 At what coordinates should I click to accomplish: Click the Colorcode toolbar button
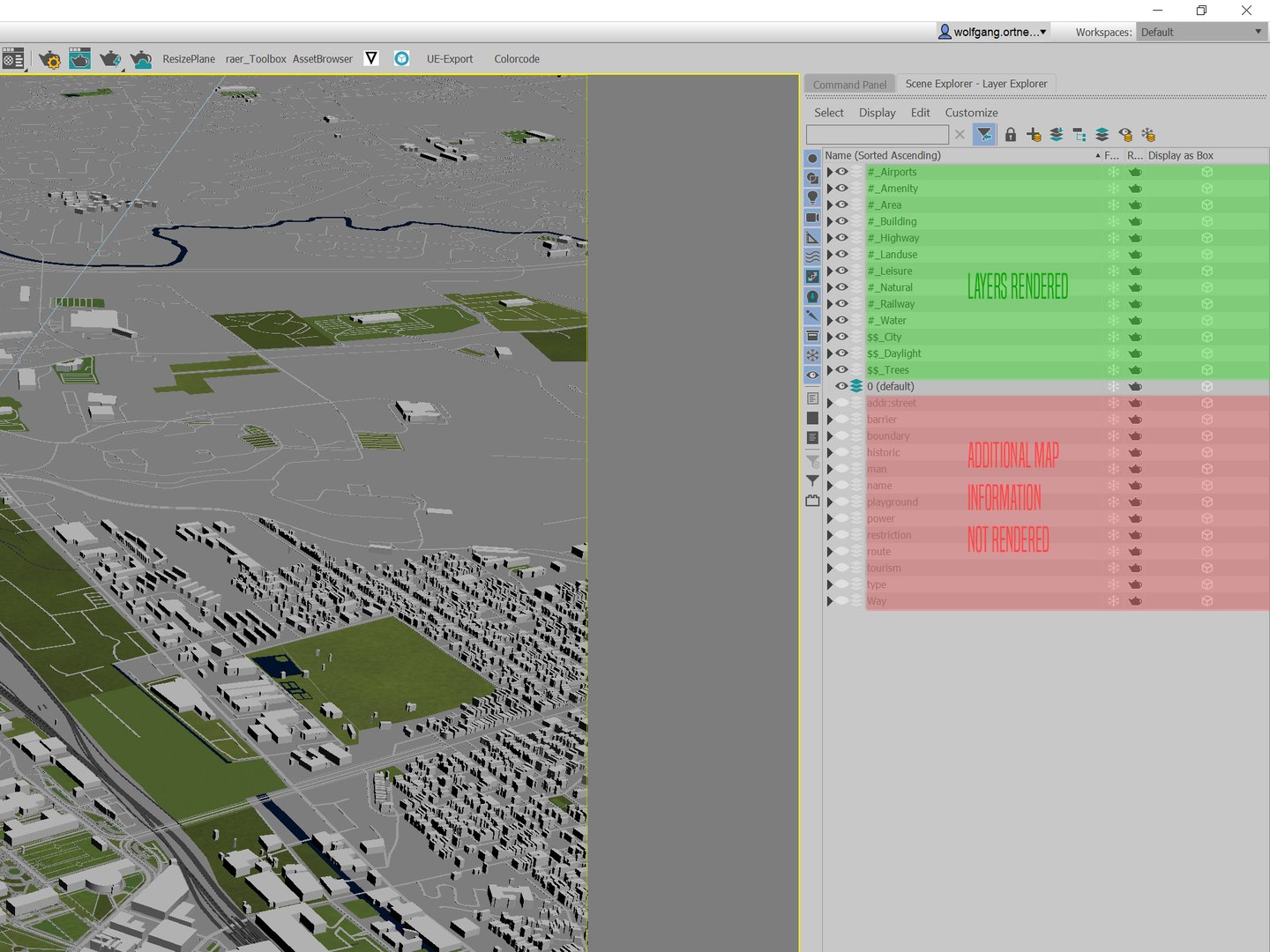[x=517, y=59]
